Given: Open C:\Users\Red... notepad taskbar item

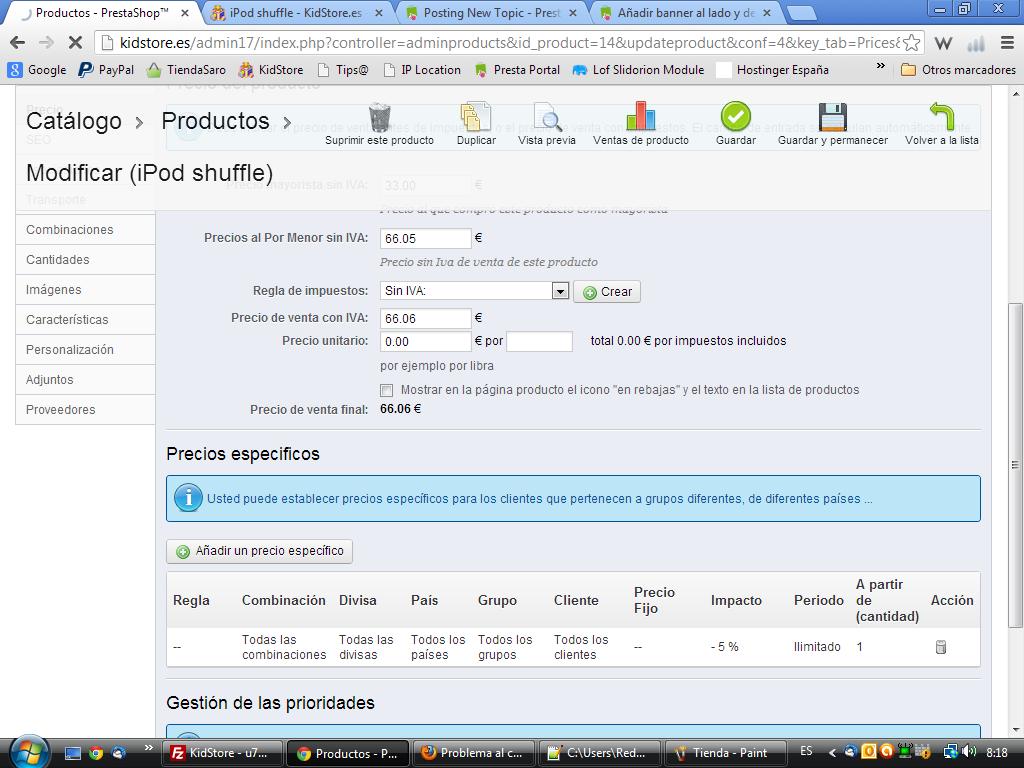Looking at the screenshot, I should click(x=601, y=753).
